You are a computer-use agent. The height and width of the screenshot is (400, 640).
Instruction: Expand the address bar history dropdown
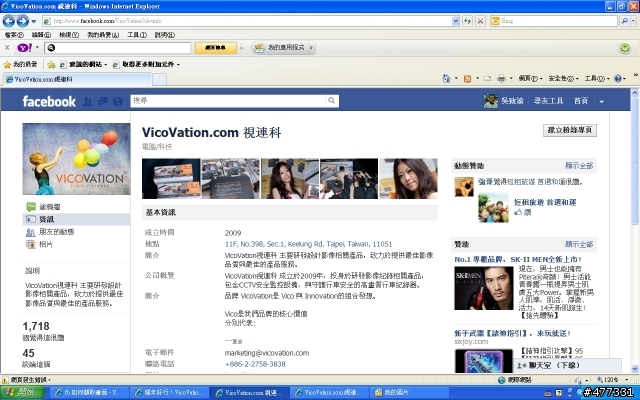click(x=456, y=21)
